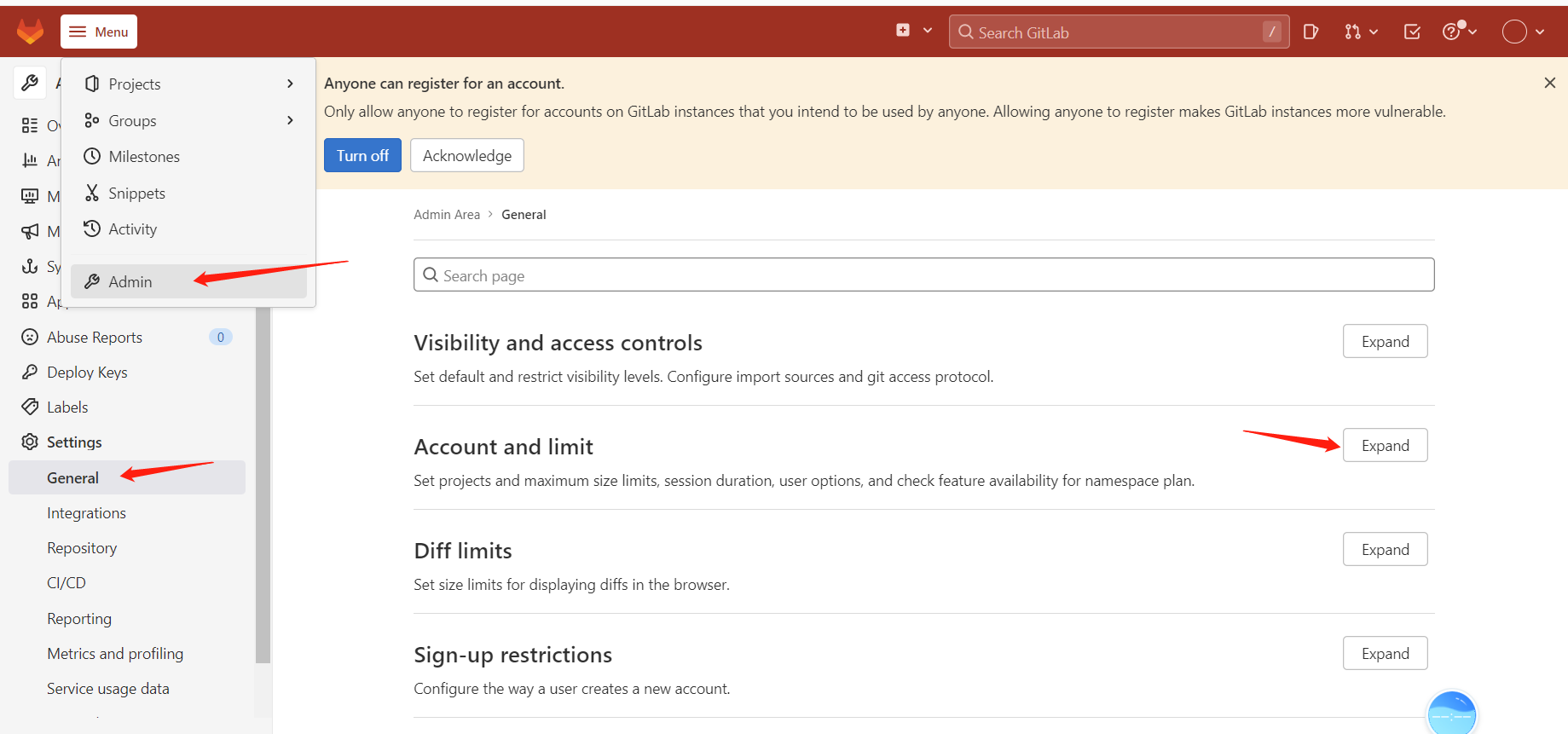Viewport: 1568px width, 734px height.
Task: Expand Sign-up restrictions section
Action: point(1386,653)
